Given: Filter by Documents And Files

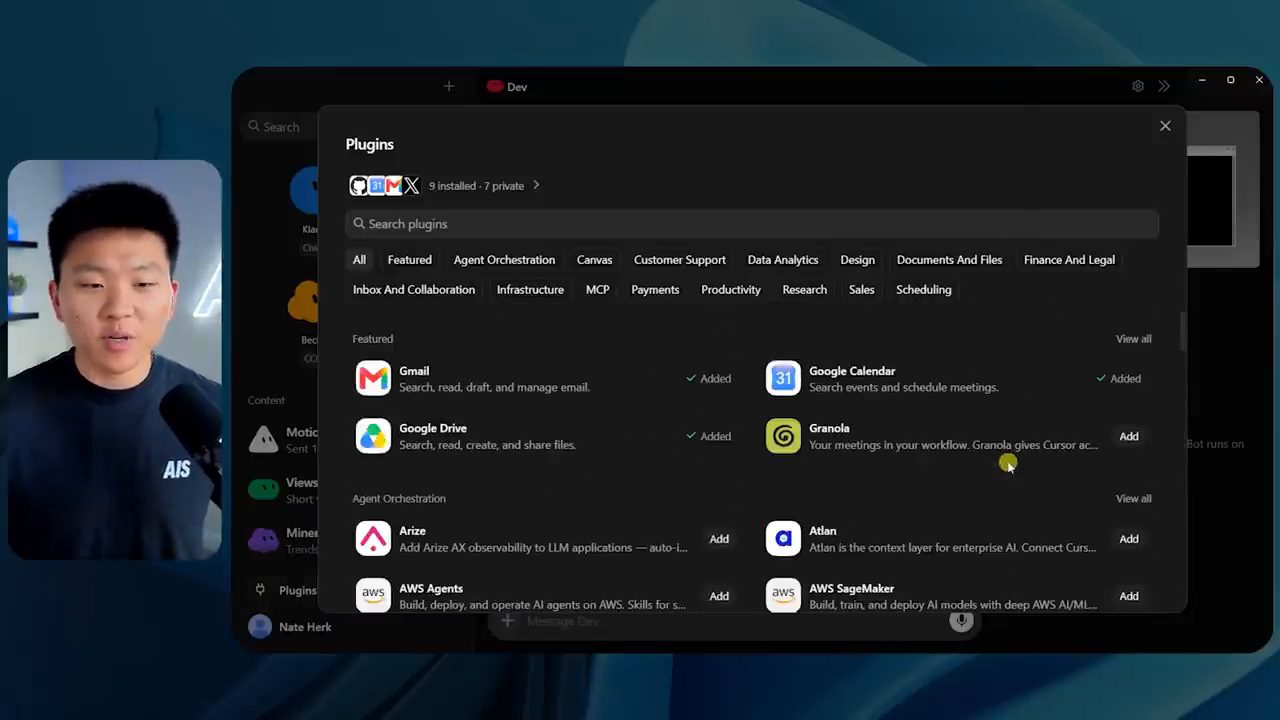Looking at the screenshot, I should [x=949, y=260].
